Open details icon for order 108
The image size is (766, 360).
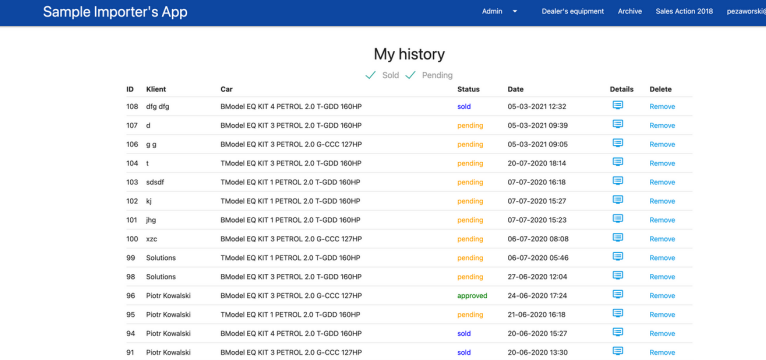tap(617, 105)
